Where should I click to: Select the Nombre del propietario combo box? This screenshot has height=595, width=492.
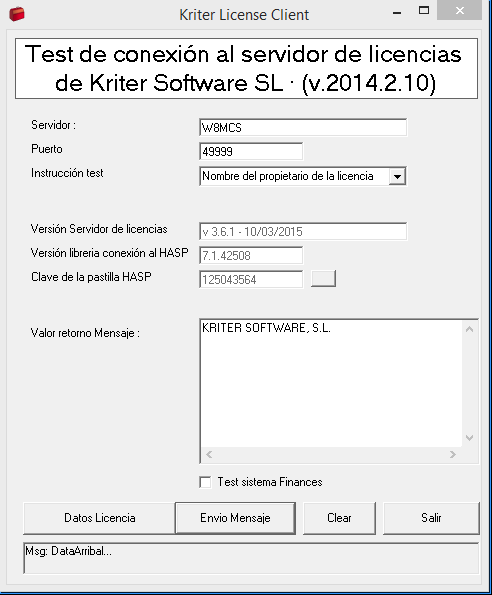click(303, 176)
